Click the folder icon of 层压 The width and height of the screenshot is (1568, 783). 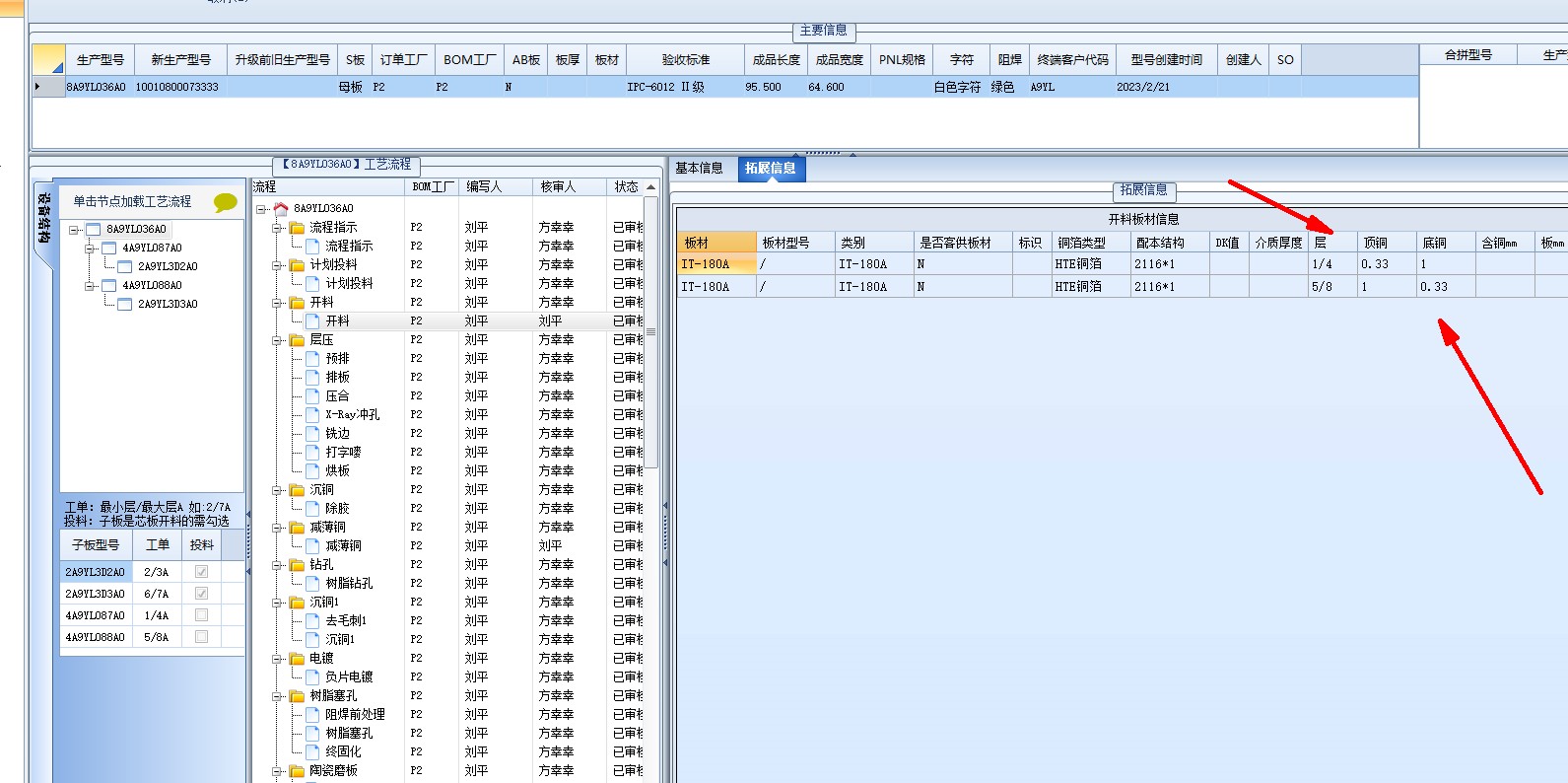coord(297,339)
